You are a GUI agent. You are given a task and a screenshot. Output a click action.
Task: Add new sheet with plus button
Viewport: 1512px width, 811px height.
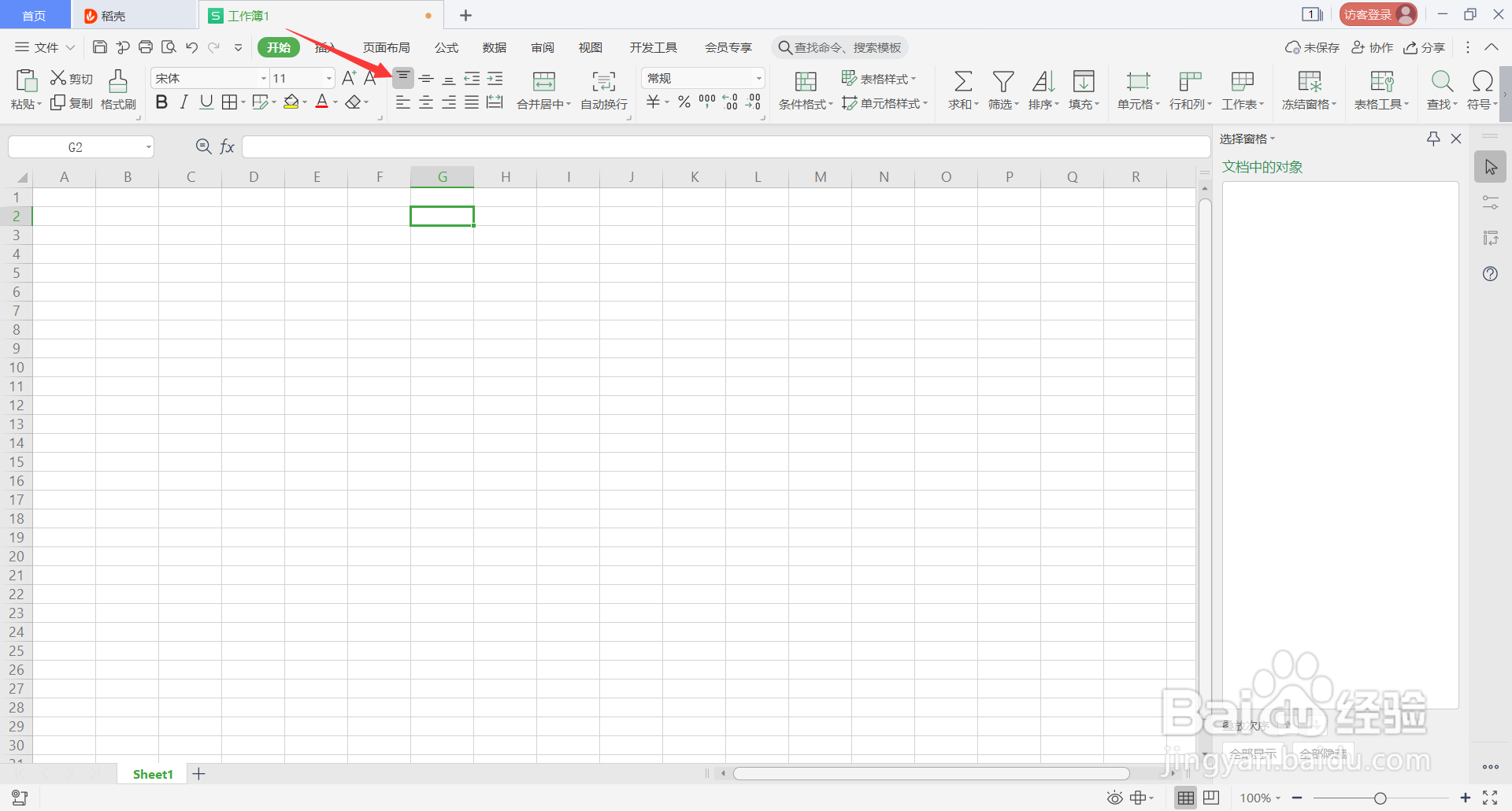[x=199, y=774]
